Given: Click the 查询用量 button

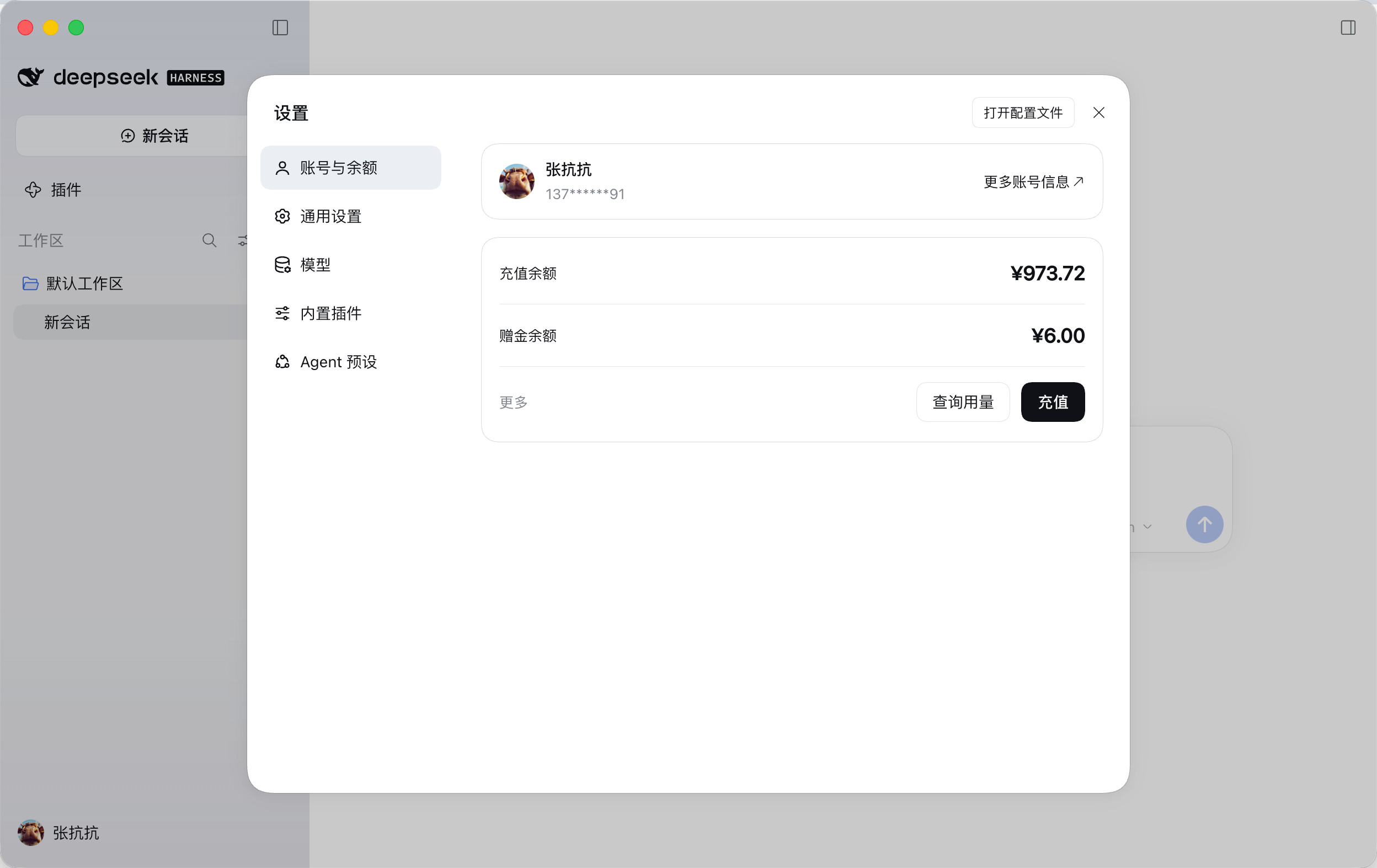Looking at the screenshot, I should click(963, 401).
